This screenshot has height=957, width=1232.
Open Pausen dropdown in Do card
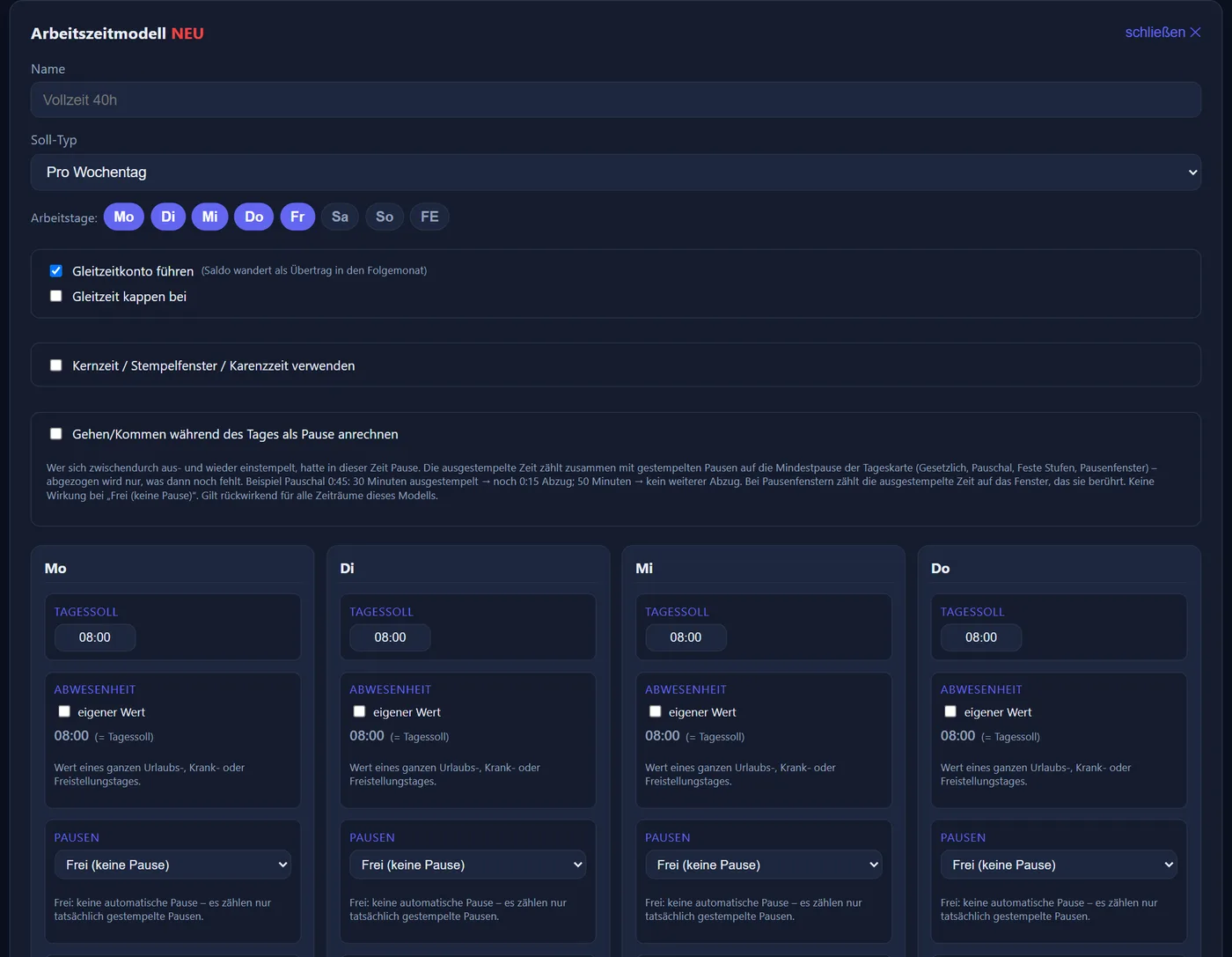coord(1059,865)
